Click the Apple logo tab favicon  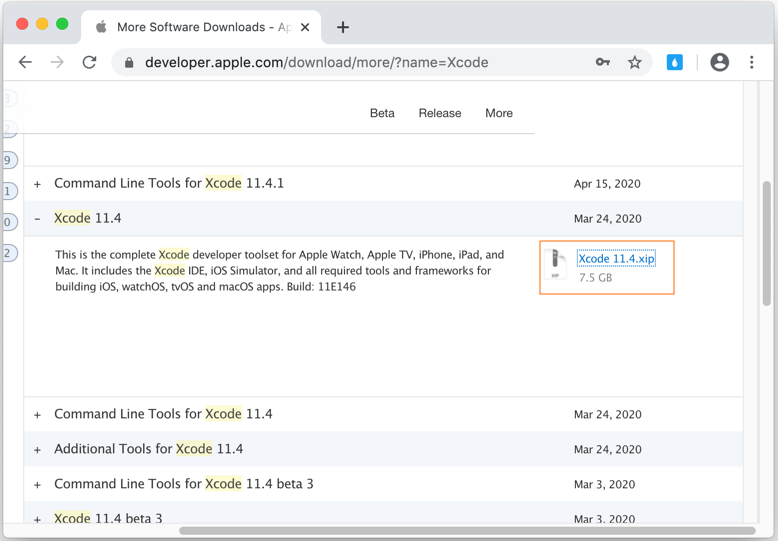[x=101, y=27]
